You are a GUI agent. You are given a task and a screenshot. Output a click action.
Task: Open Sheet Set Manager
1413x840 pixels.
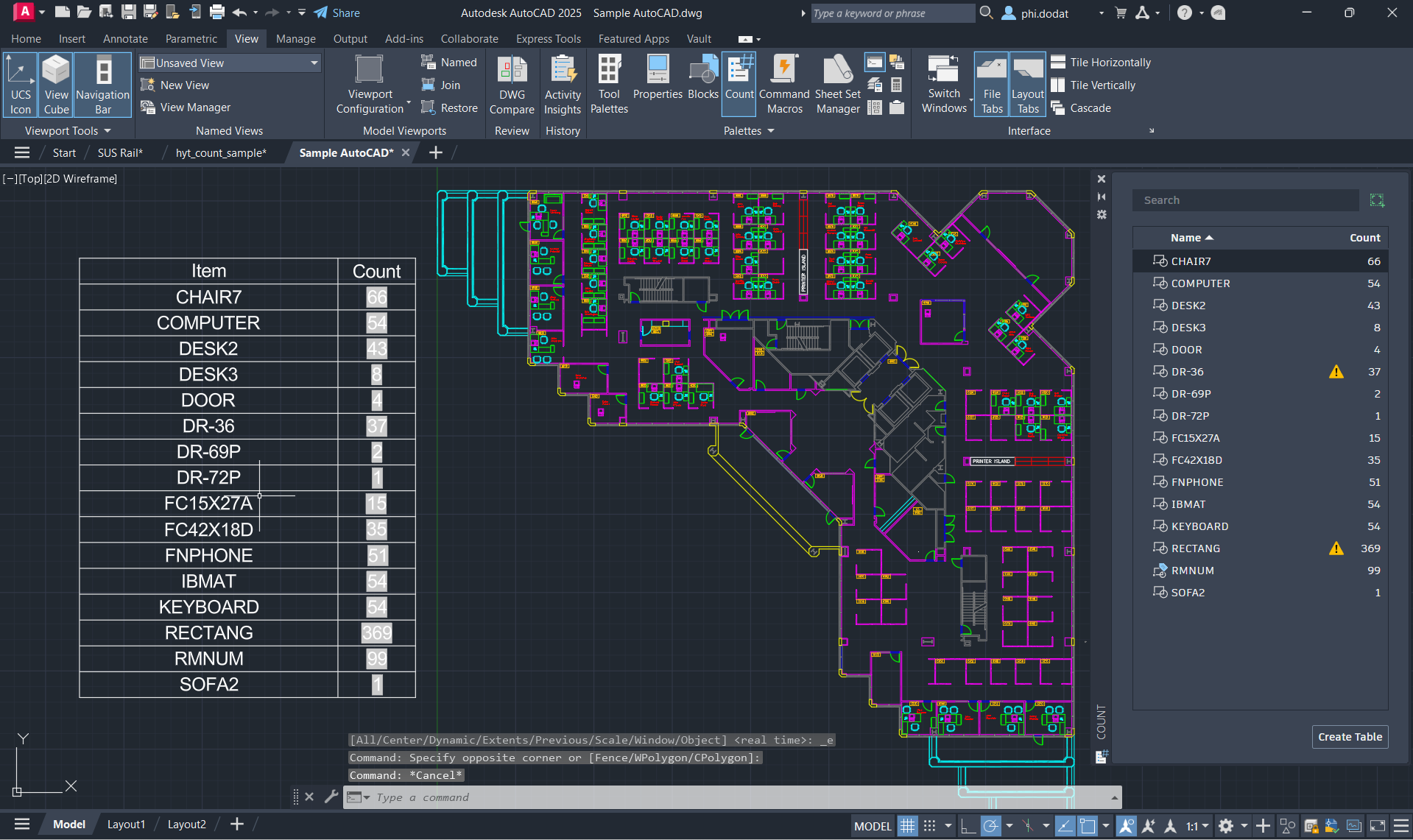pyautogui.click(x=838, y=85)
